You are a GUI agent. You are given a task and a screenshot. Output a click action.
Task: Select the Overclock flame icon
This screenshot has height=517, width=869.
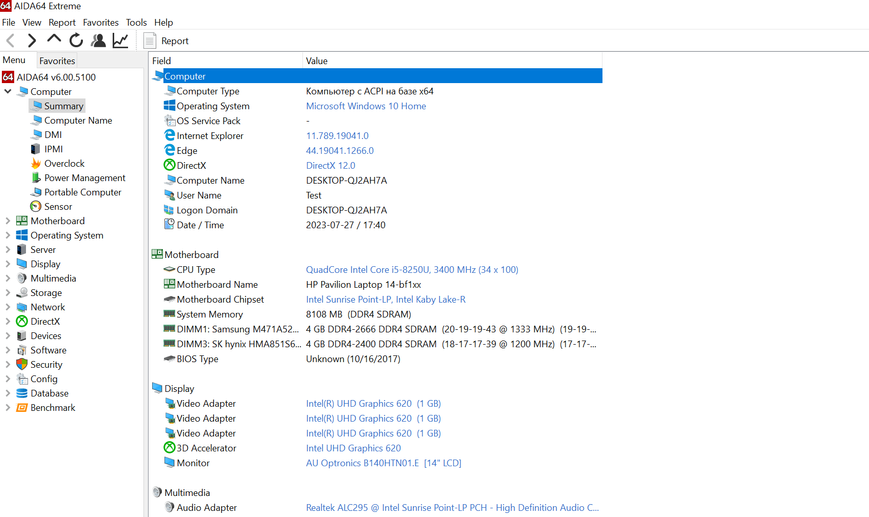click(36, 163)
